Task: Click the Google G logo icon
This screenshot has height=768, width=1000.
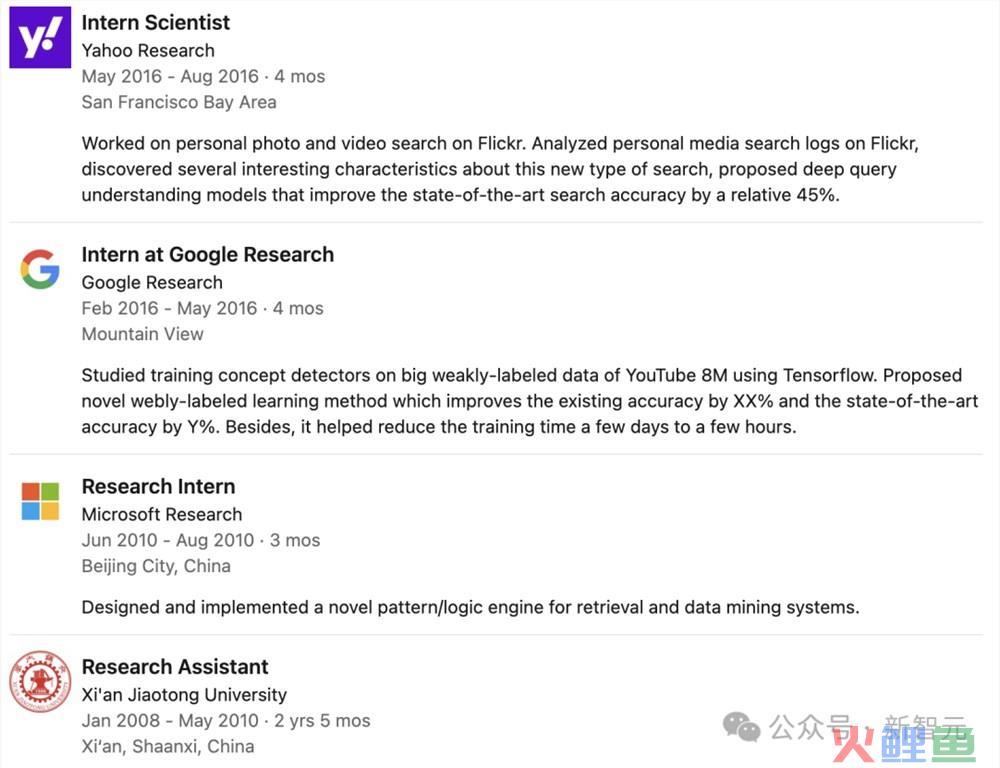Action: [40, 269]
